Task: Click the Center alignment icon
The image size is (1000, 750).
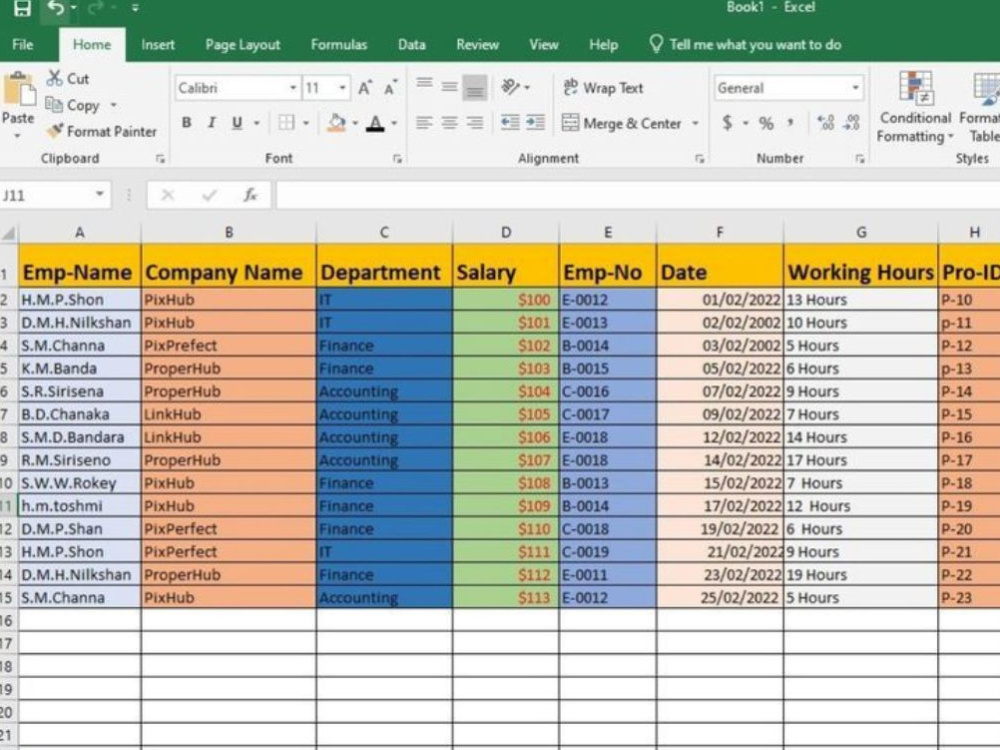Action: (x=450, y=122)
